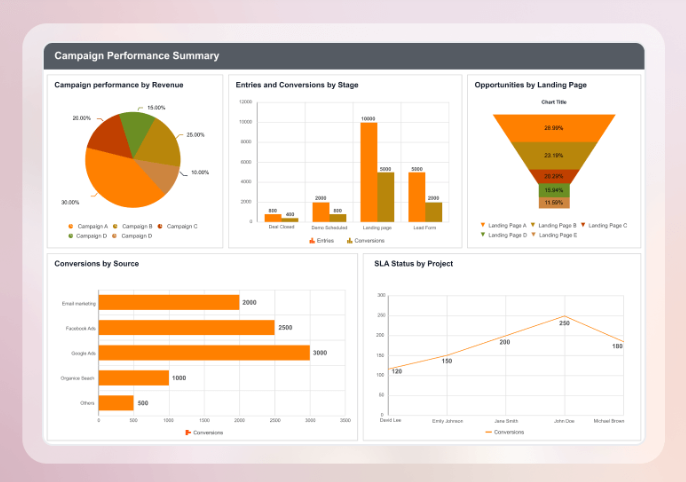Click the Campaign C legend marker

coord(160,227)
